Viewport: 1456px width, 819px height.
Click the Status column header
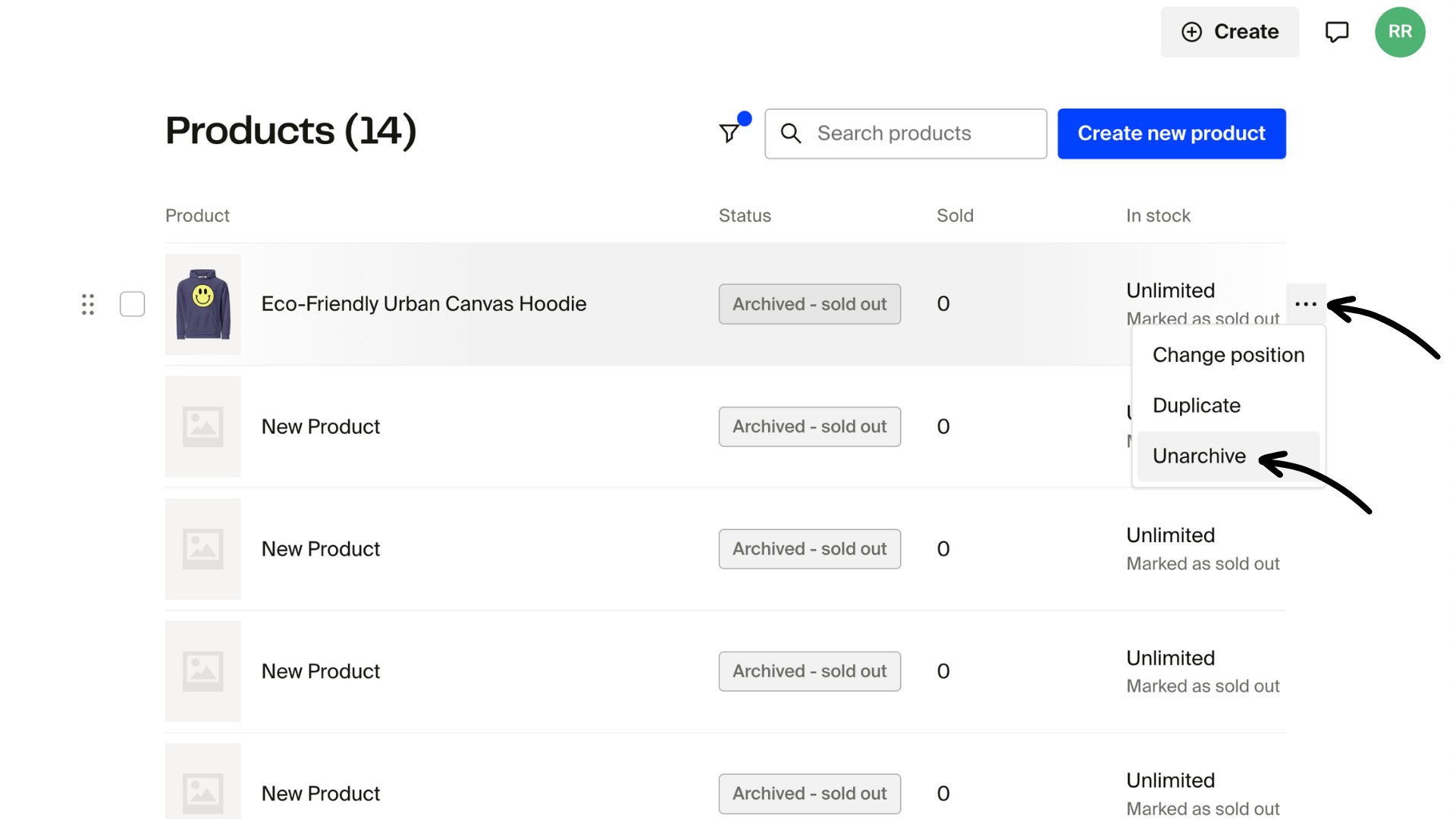tap(744, 216)
